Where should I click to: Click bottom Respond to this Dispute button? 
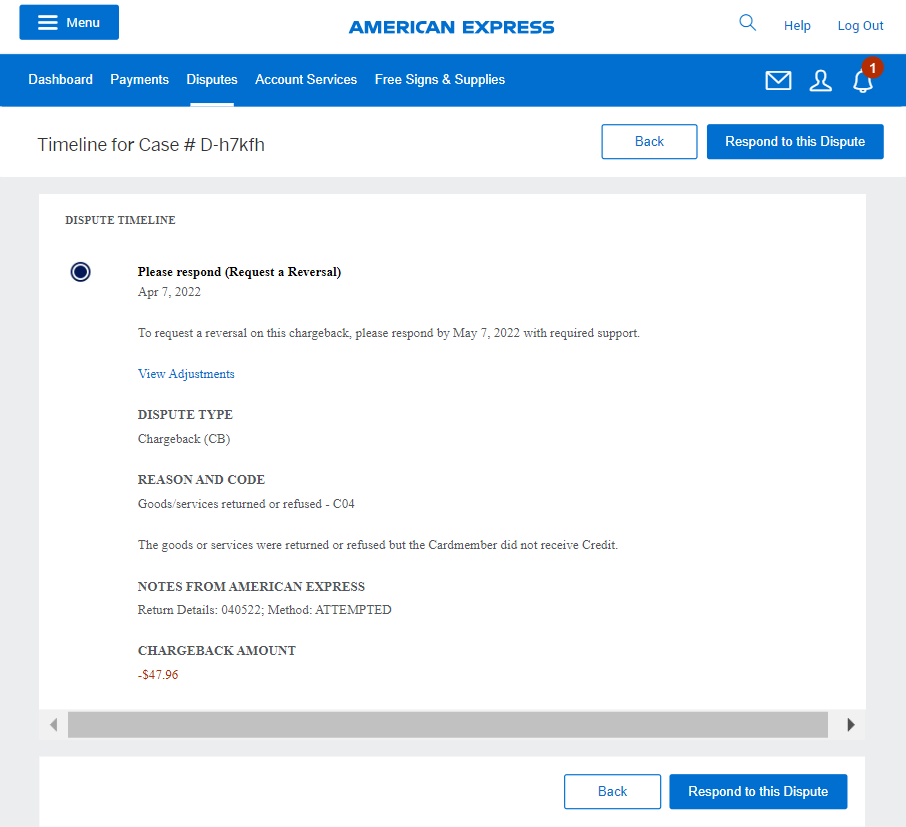[x=757, y=791]
